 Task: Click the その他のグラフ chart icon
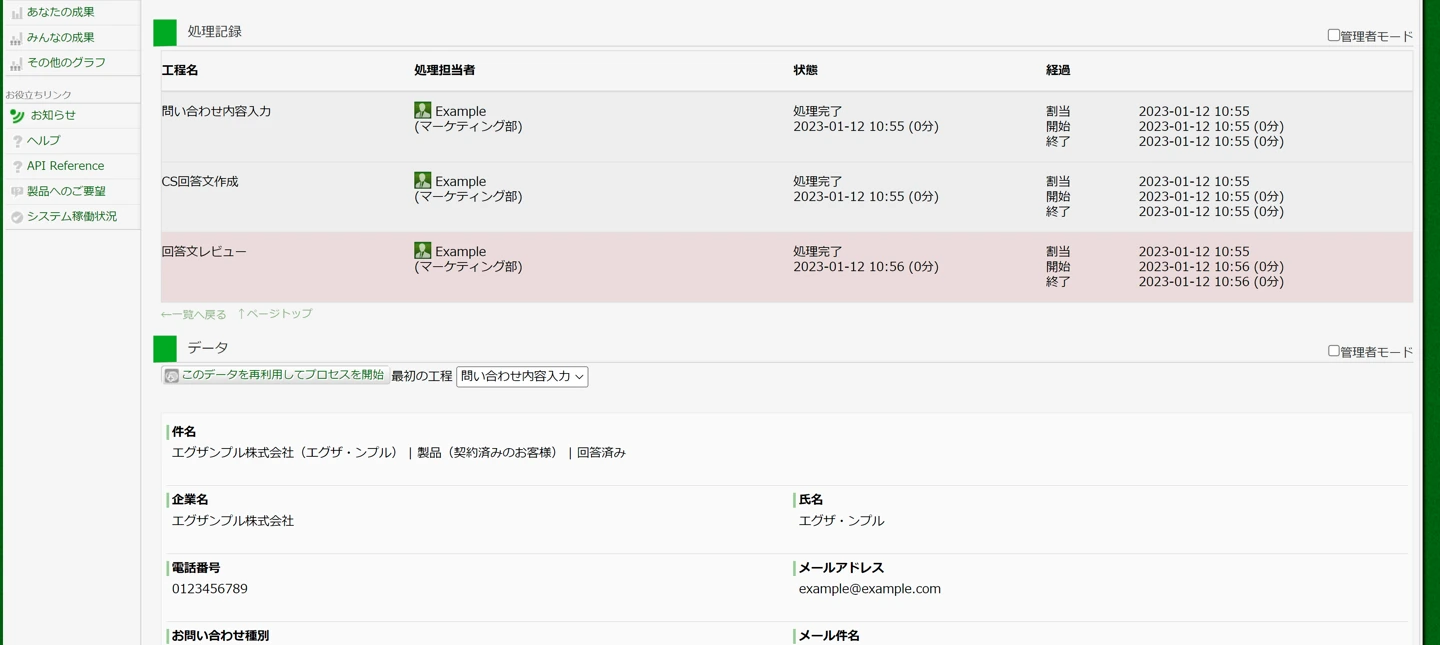[16, 63]
